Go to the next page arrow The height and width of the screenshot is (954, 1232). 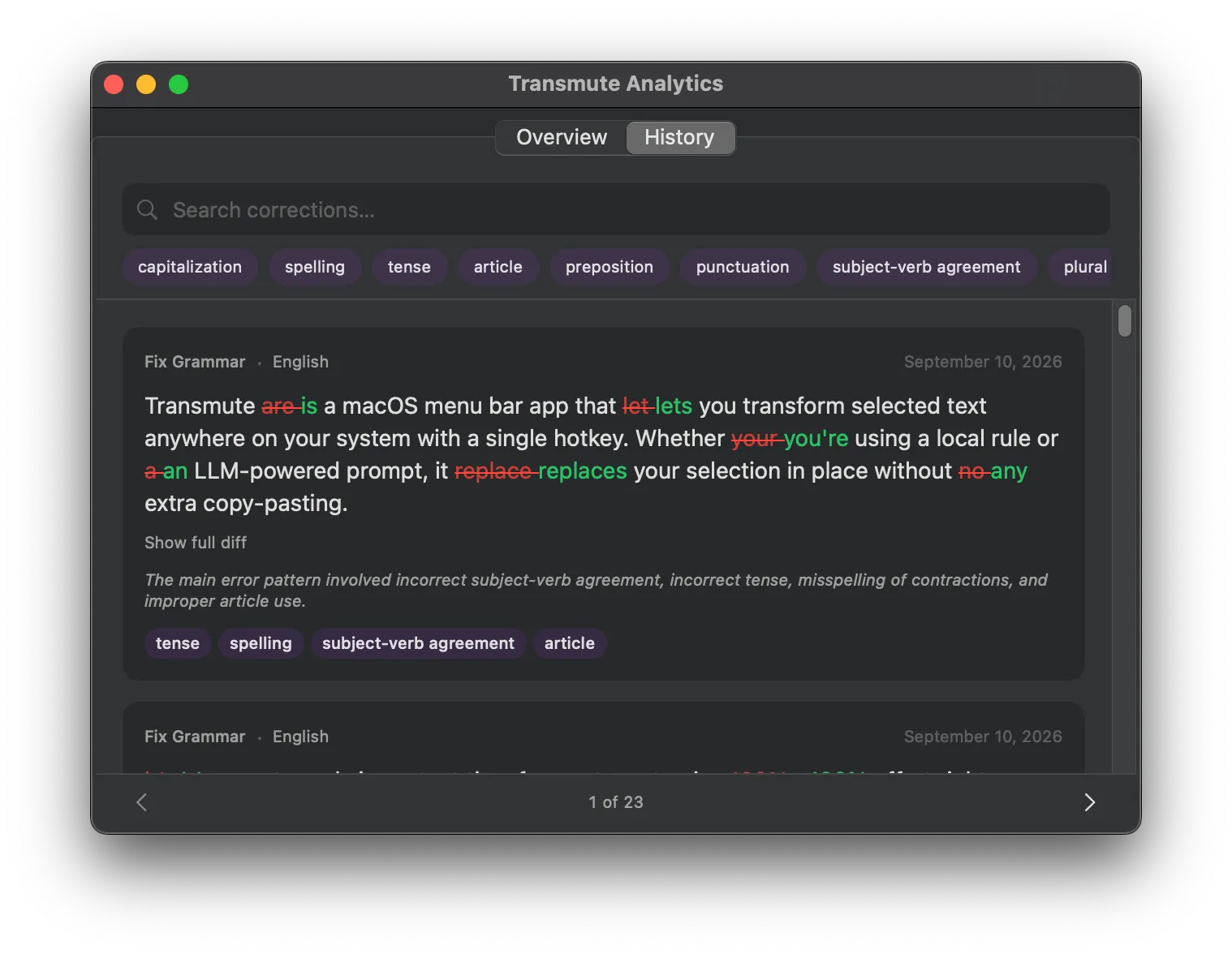[1090, 802]
